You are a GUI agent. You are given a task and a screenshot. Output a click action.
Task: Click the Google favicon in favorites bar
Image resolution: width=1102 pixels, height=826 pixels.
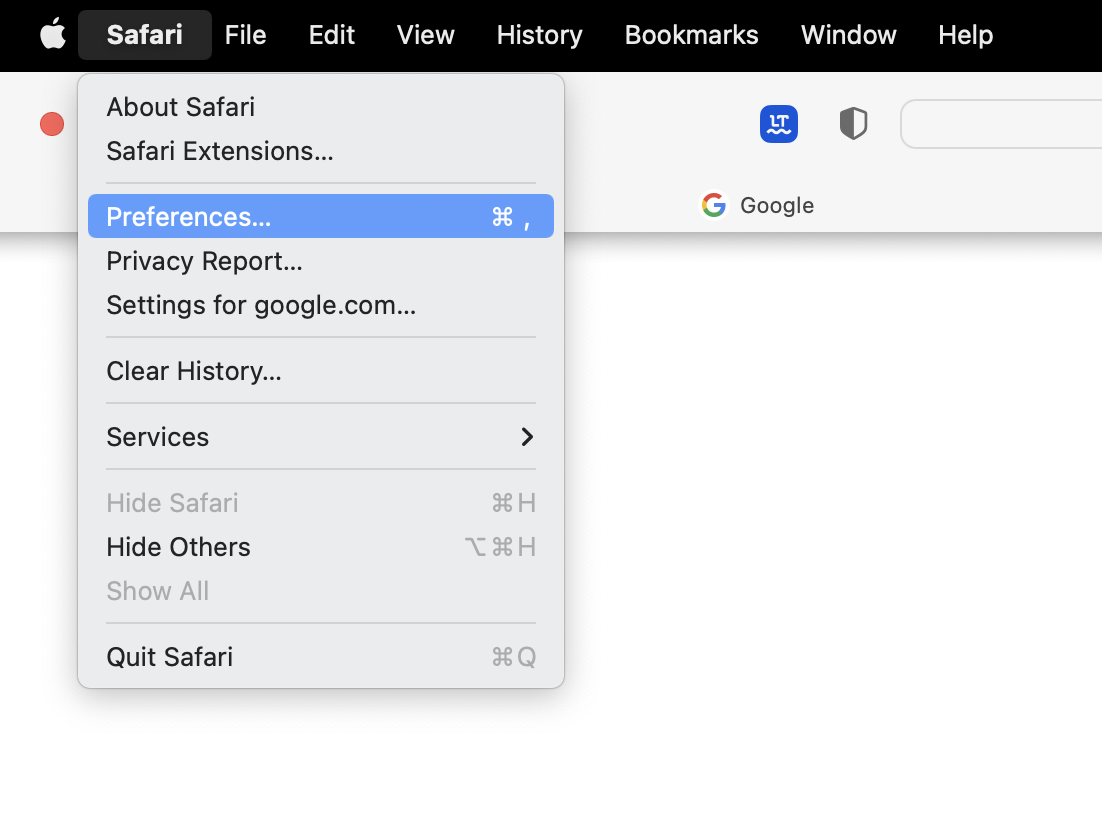(x=713, y=205)
